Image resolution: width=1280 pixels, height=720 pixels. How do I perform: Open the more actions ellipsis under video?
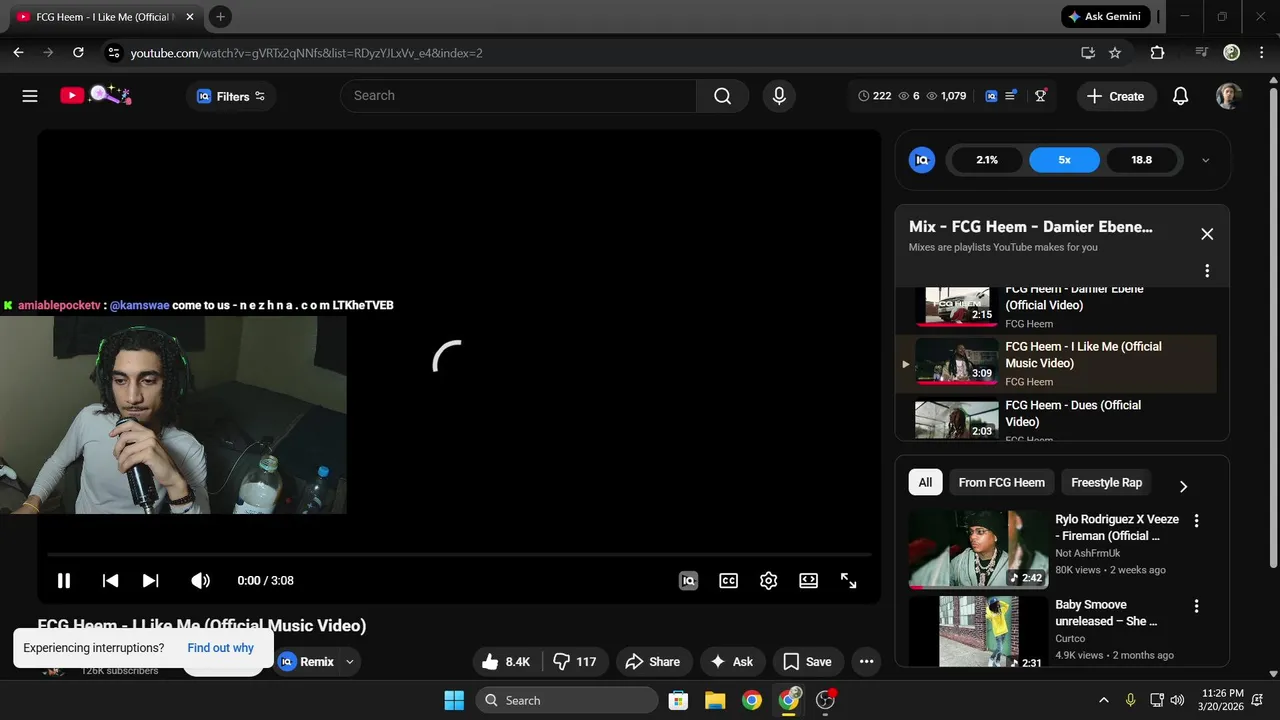tap(866, 661)
